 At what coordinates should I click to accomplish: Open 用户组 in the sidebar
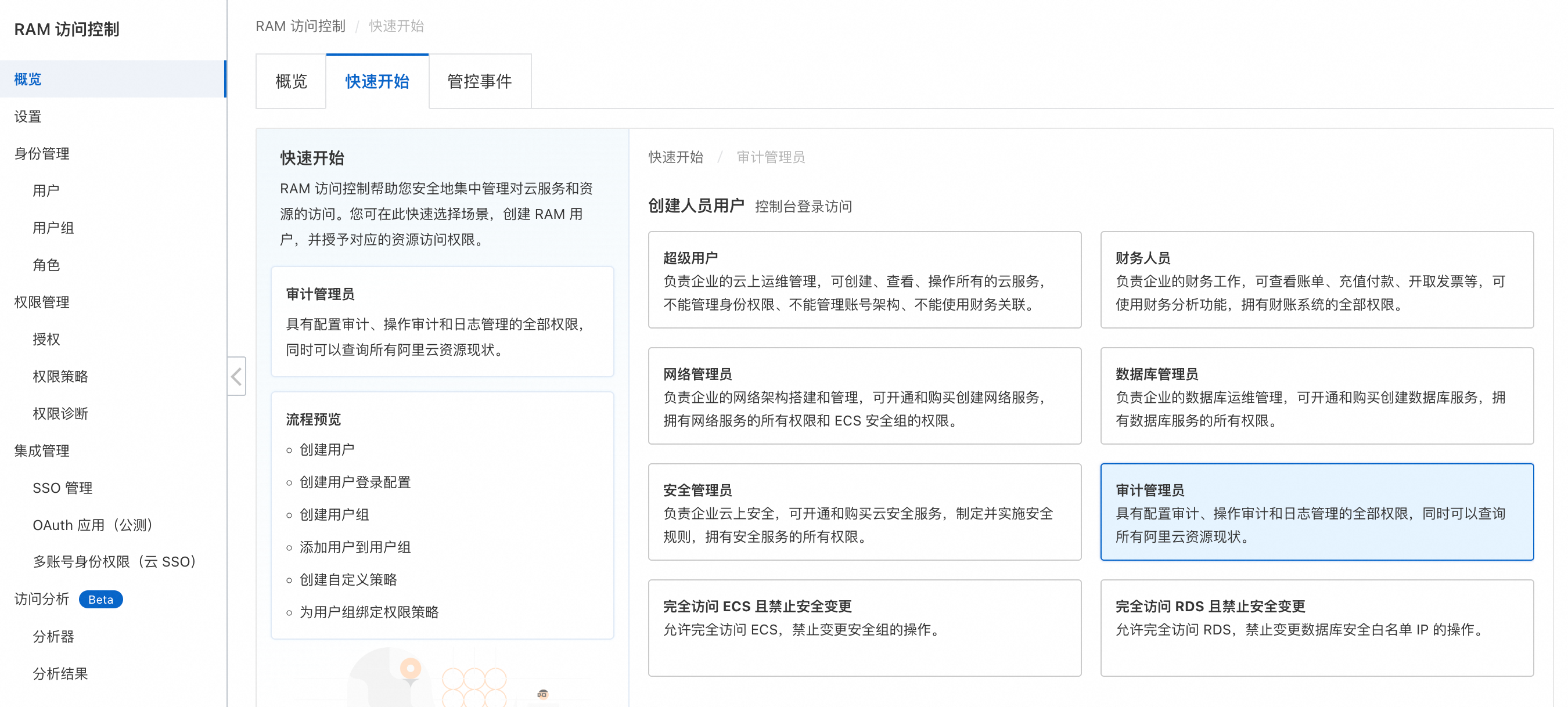point(53,228)
